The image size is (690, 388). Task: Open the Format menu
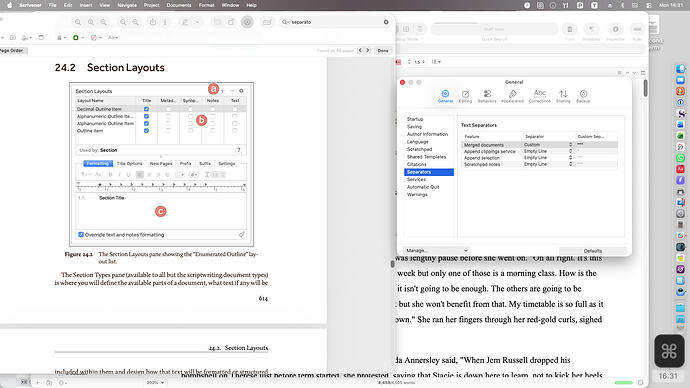click(x=206, y=5)
